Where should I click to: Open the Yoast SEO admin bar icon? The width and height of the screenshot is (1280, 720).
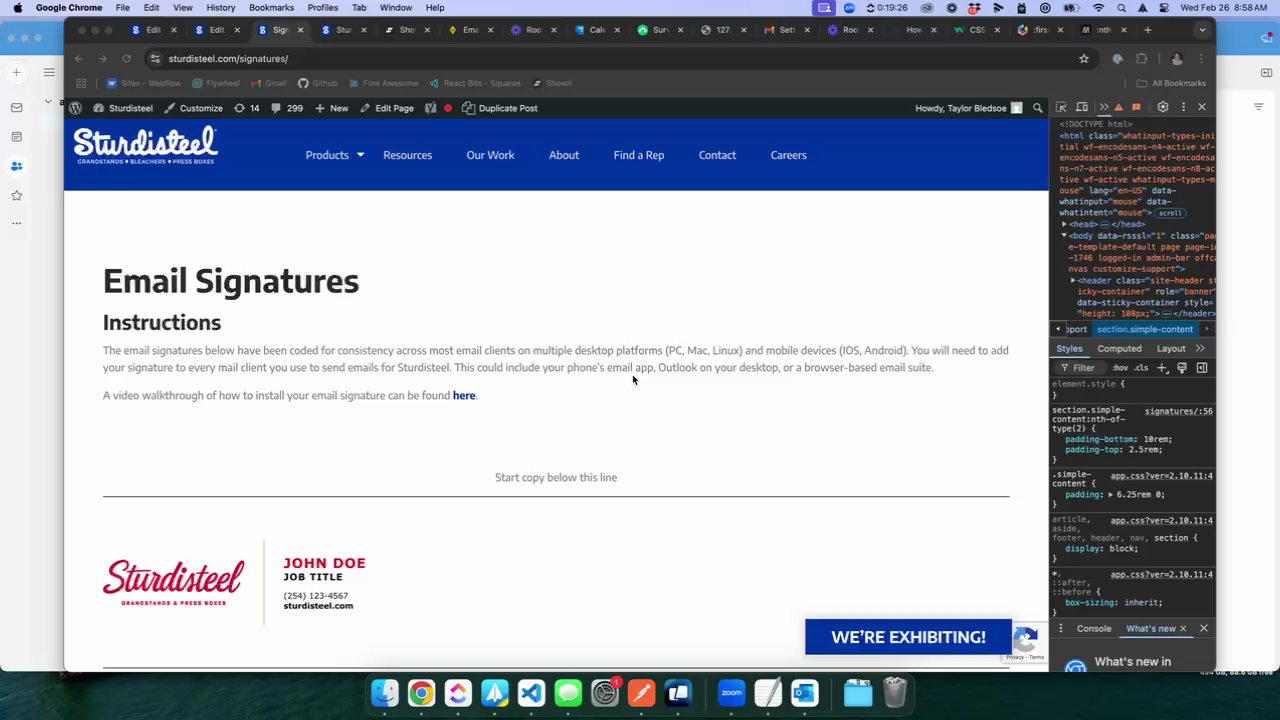tap(431, 108)
